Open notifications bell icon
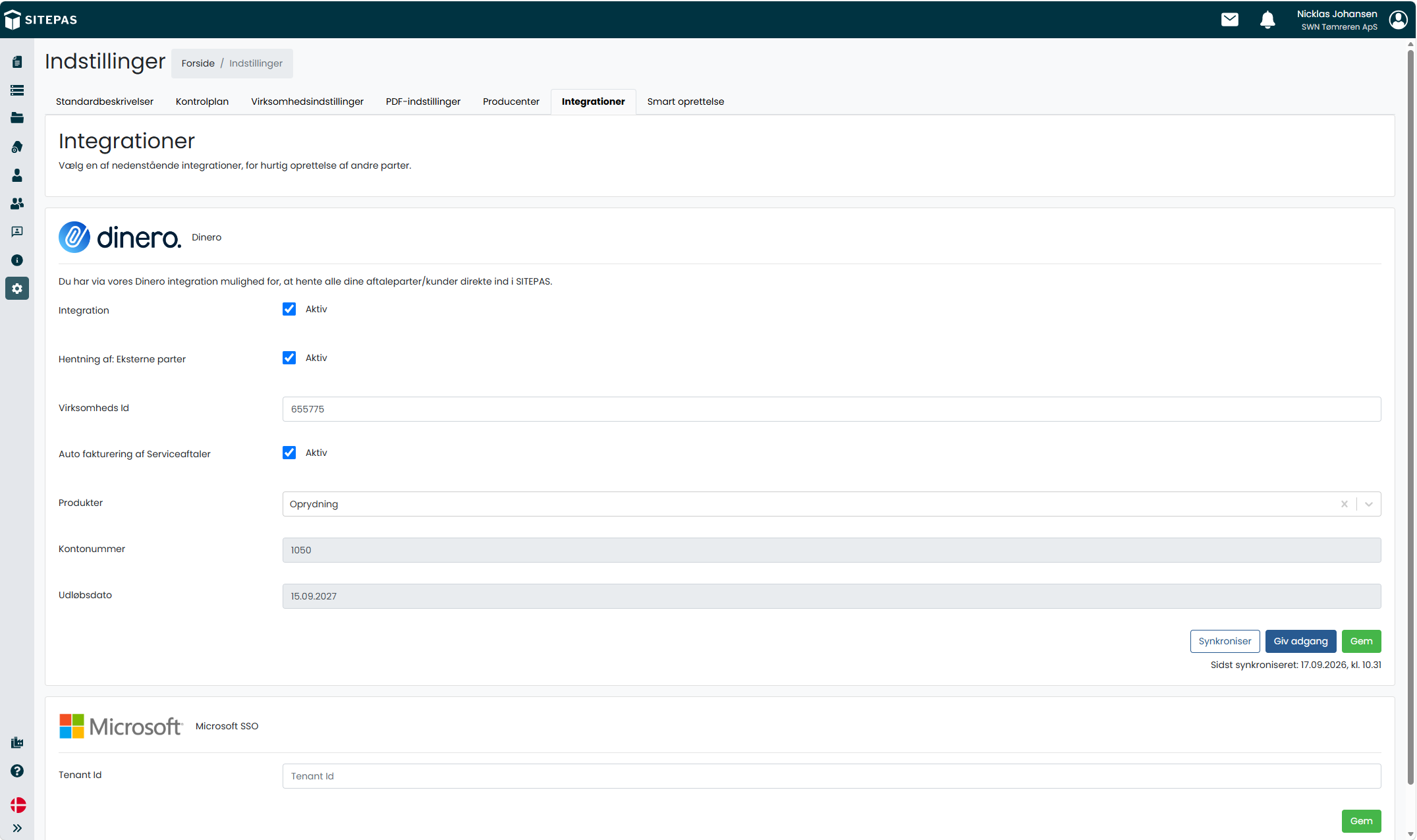The height and width of the screenshot is (840, 1417). [1267, 20]
